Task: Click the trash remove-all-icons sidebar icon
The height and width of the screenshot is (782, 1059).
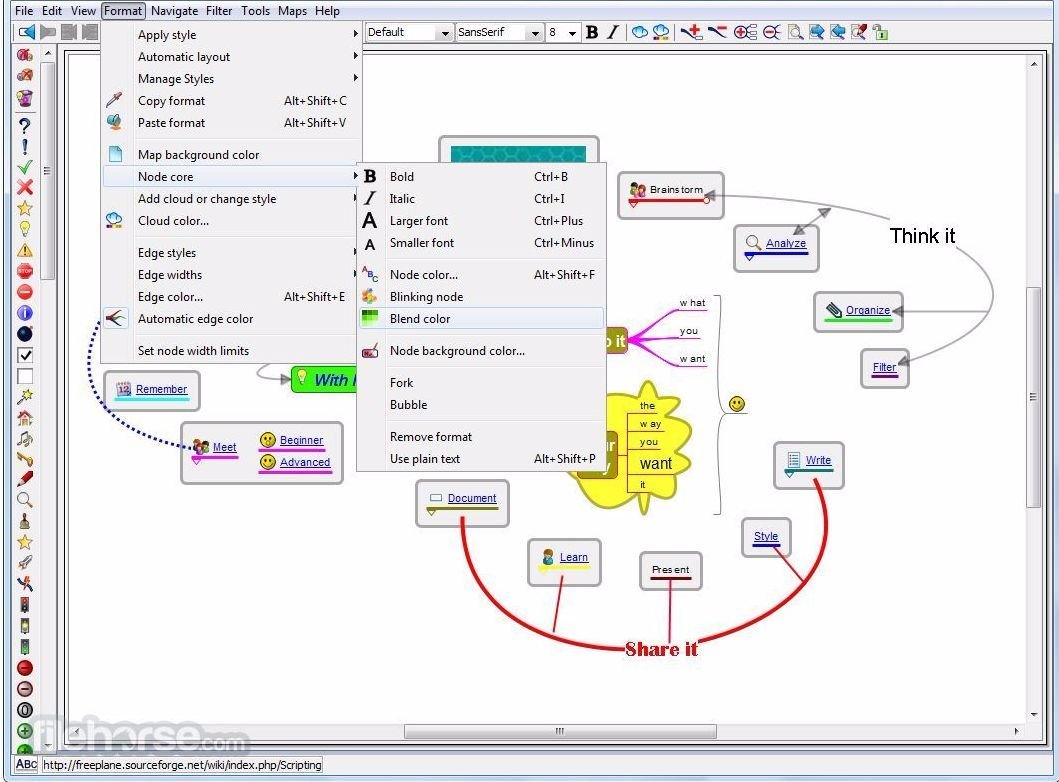Action: (24, 98)
